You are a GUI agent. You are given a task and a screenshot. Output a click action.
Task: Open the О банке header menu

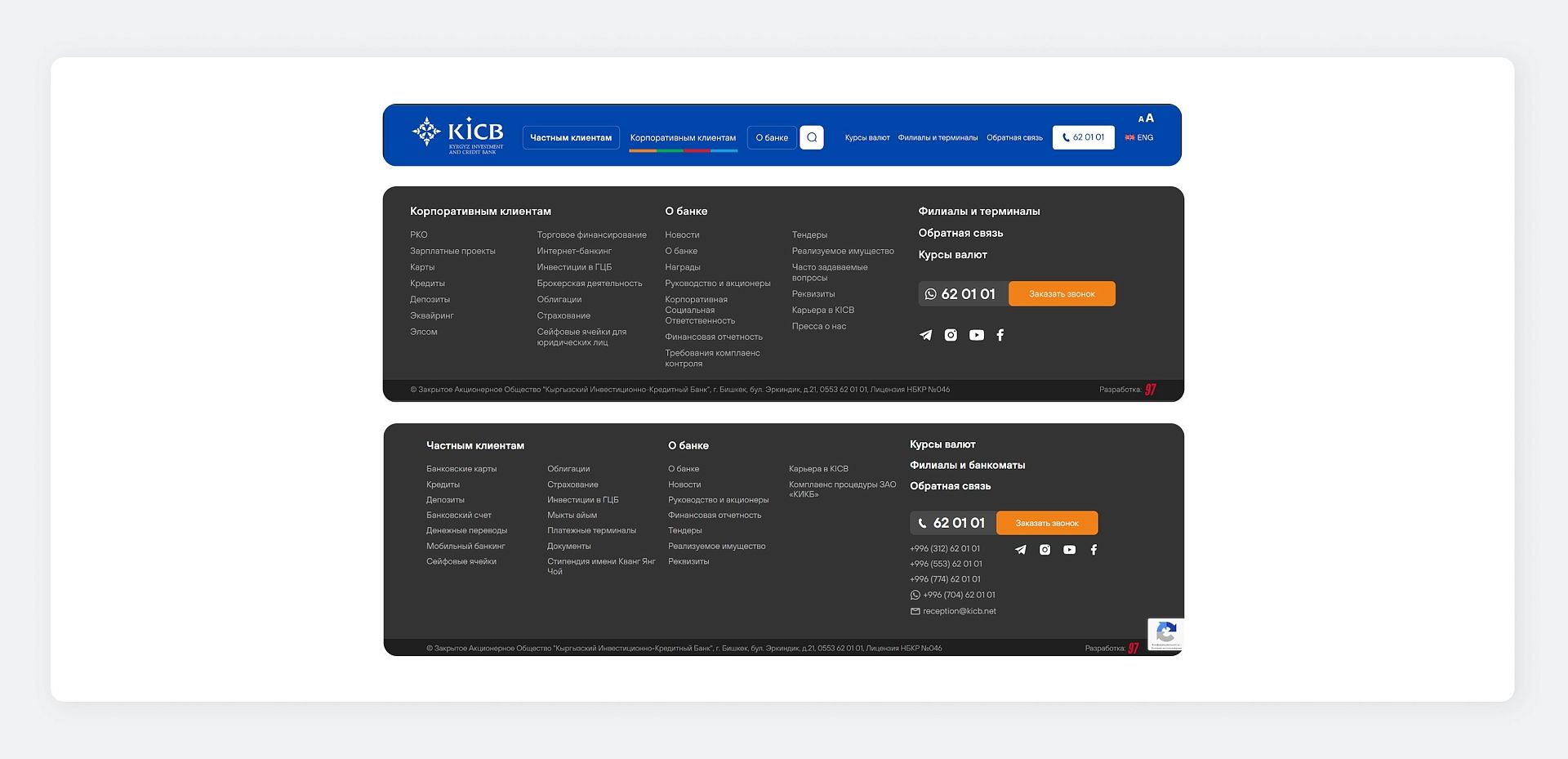772,137
